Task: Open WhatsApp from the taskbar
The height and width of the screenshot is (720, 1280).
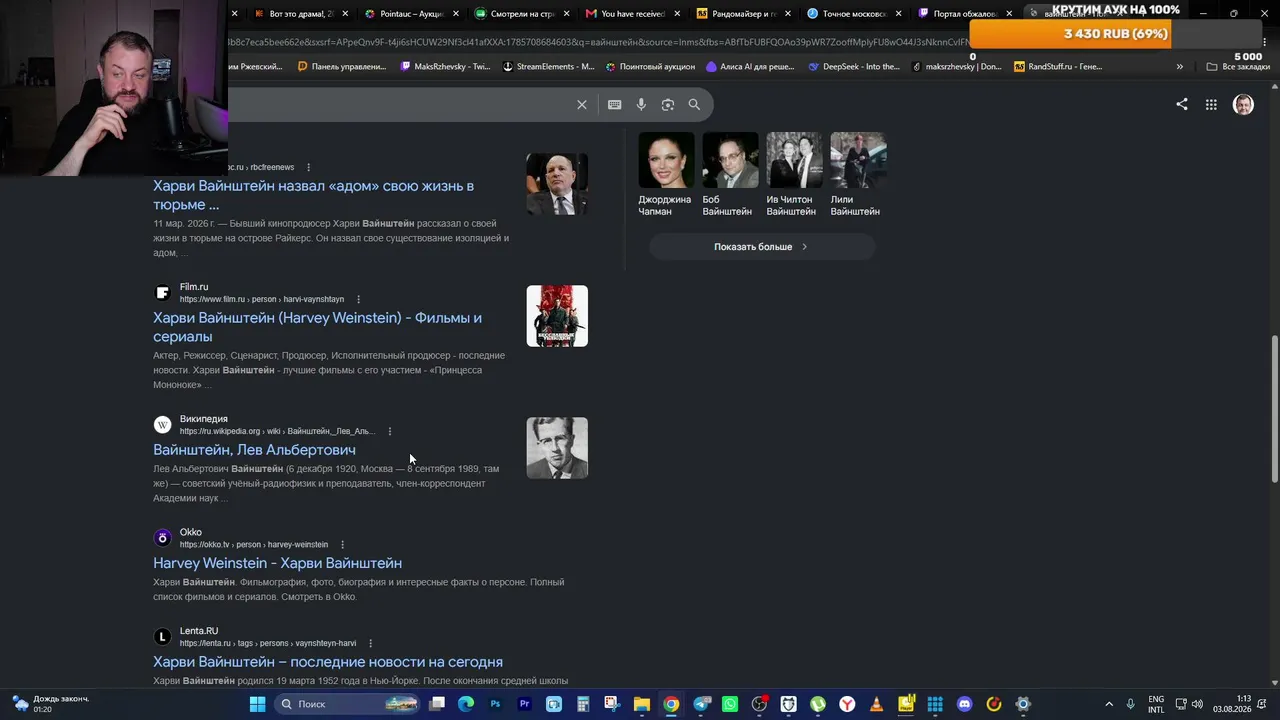Action: [x=730, y=704]
